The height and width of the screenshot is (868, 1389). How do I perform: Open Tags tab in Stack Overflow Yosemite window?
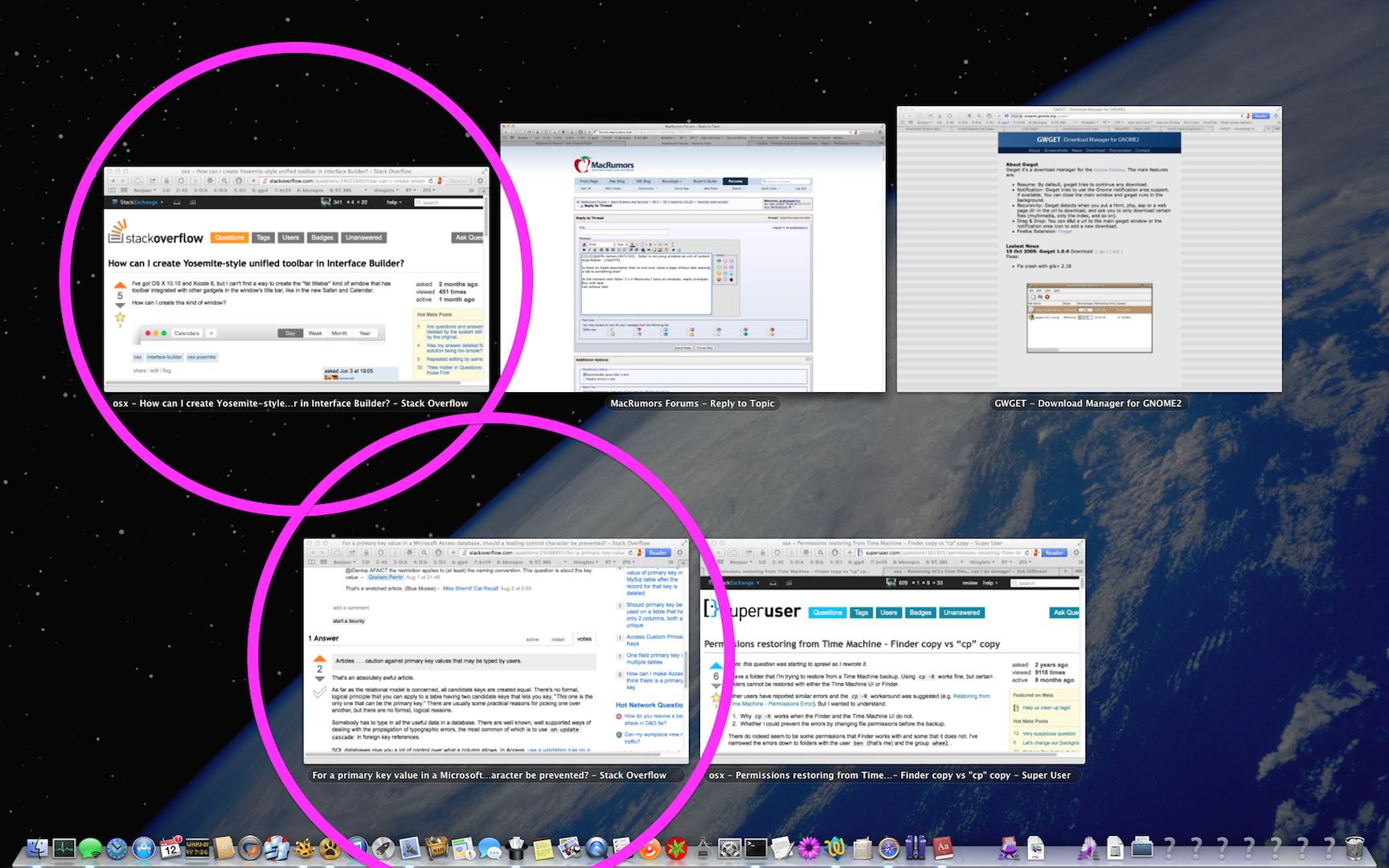coord(263,238)
